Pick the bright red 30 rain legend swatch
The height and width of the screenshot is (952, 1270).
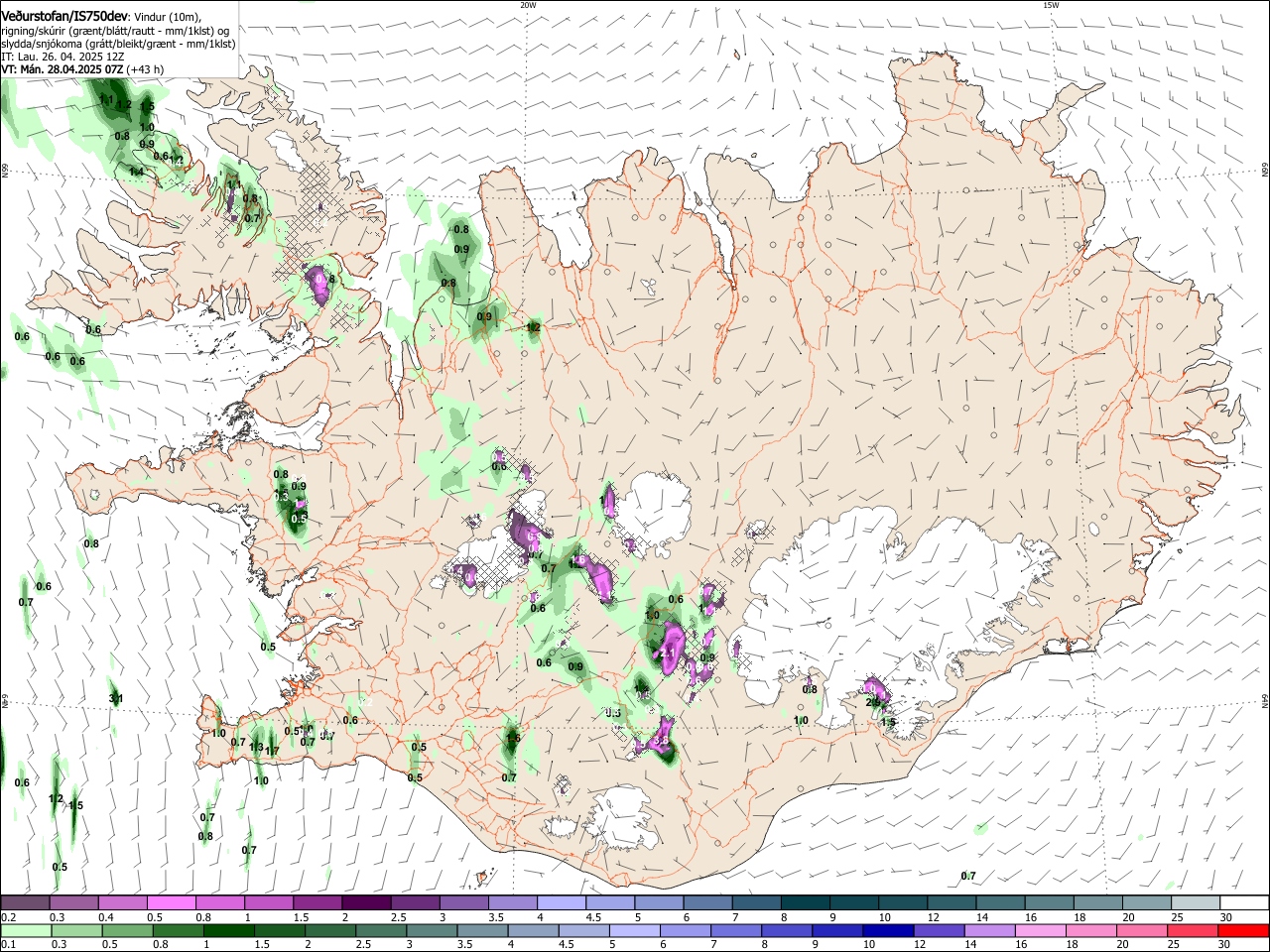(1244, 930)
